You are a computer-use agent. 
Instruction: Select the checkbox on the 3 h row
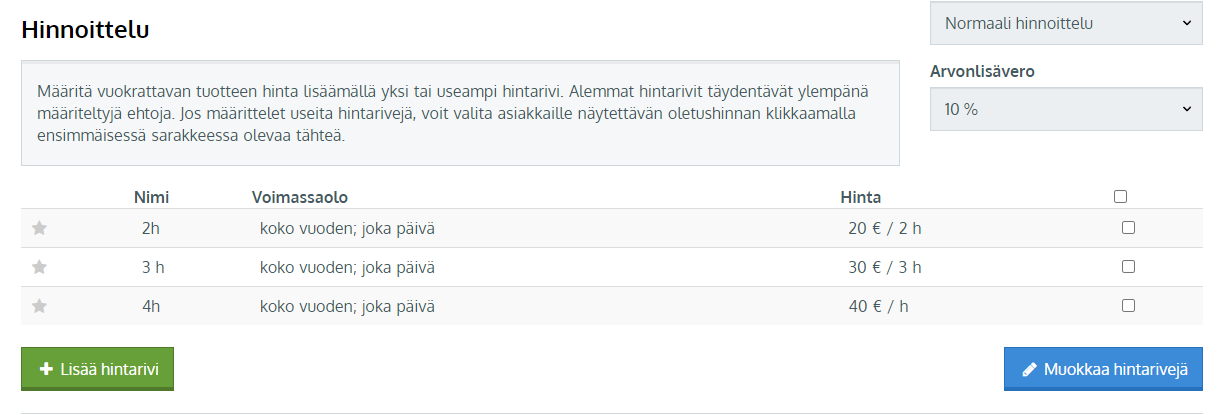(x=1128, y=267)
